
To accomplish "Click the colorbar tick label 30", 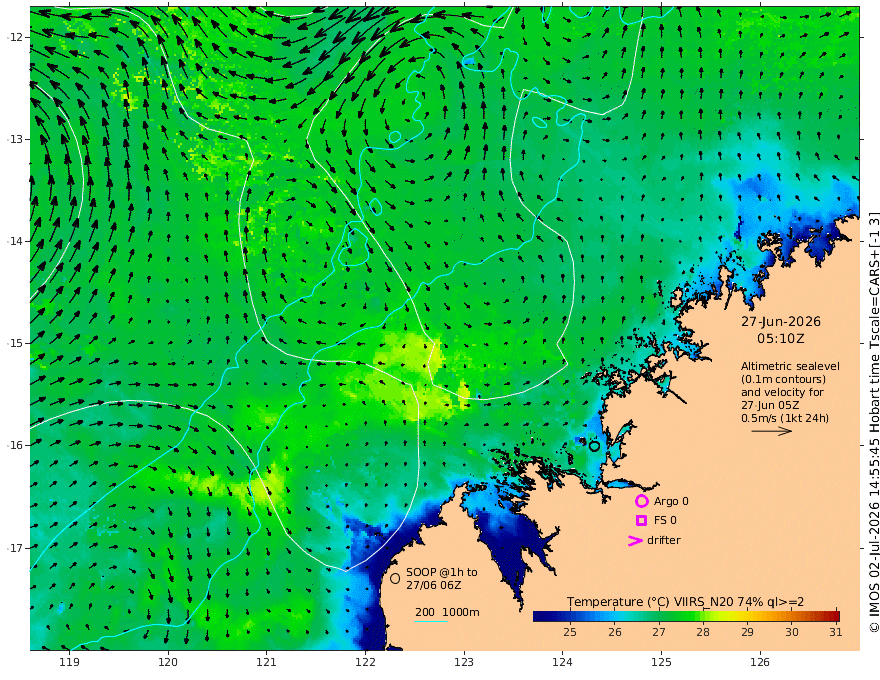I will [791, 632].
